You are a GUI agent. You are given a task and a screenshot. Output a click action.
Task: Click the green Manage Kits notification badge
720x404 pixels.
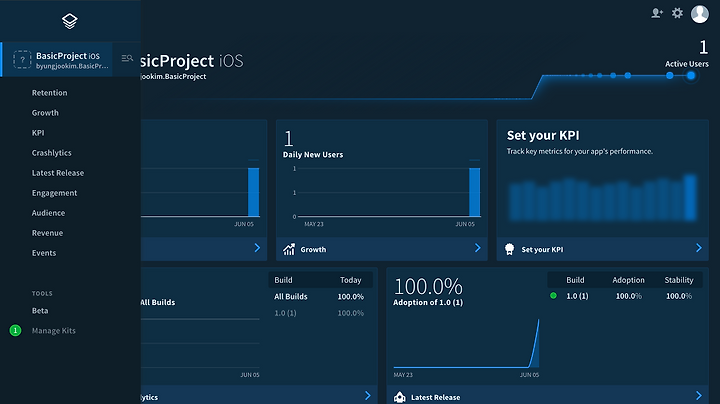(x=15, y=331)
